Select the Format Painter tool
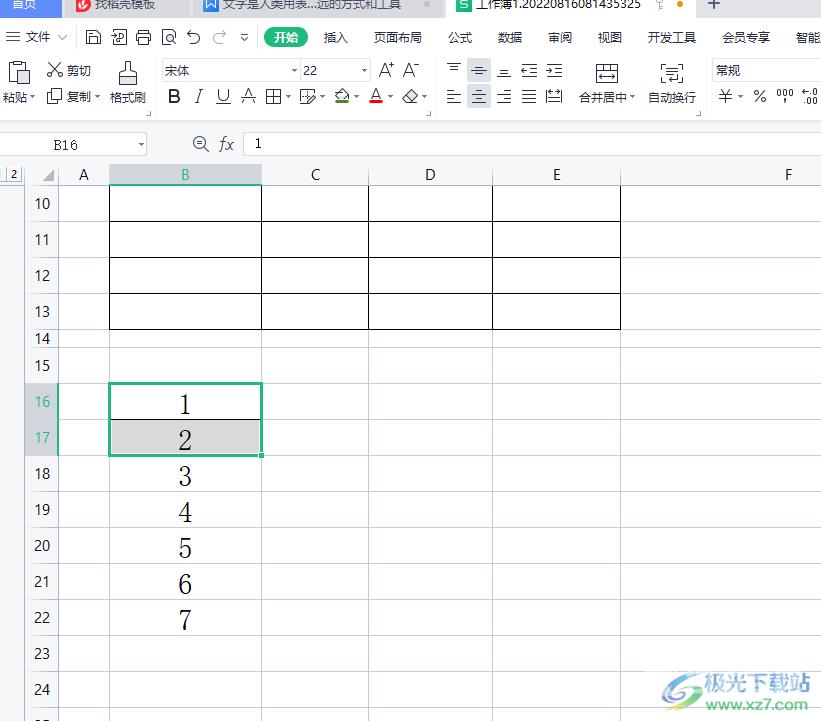821x721 pixels. click(x=128, y=82)
